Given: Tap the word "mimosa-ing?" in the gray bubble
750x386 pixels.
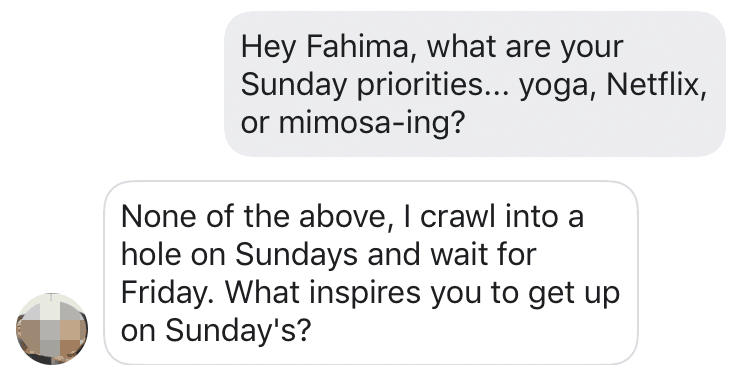Looking at the screenshot, I should [372, 123].
